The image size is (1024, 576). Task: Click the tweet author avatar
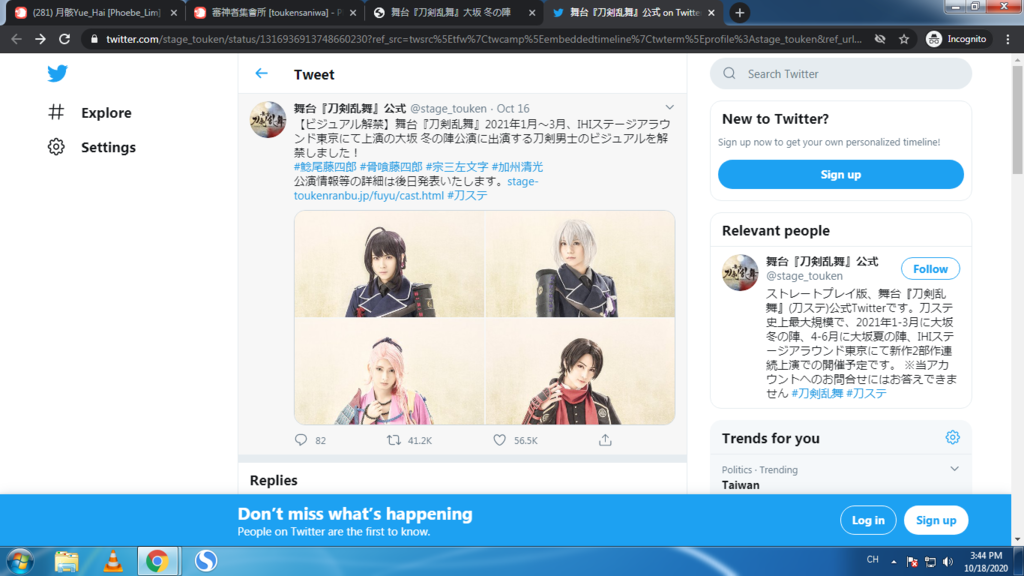(x=268, y=120)
